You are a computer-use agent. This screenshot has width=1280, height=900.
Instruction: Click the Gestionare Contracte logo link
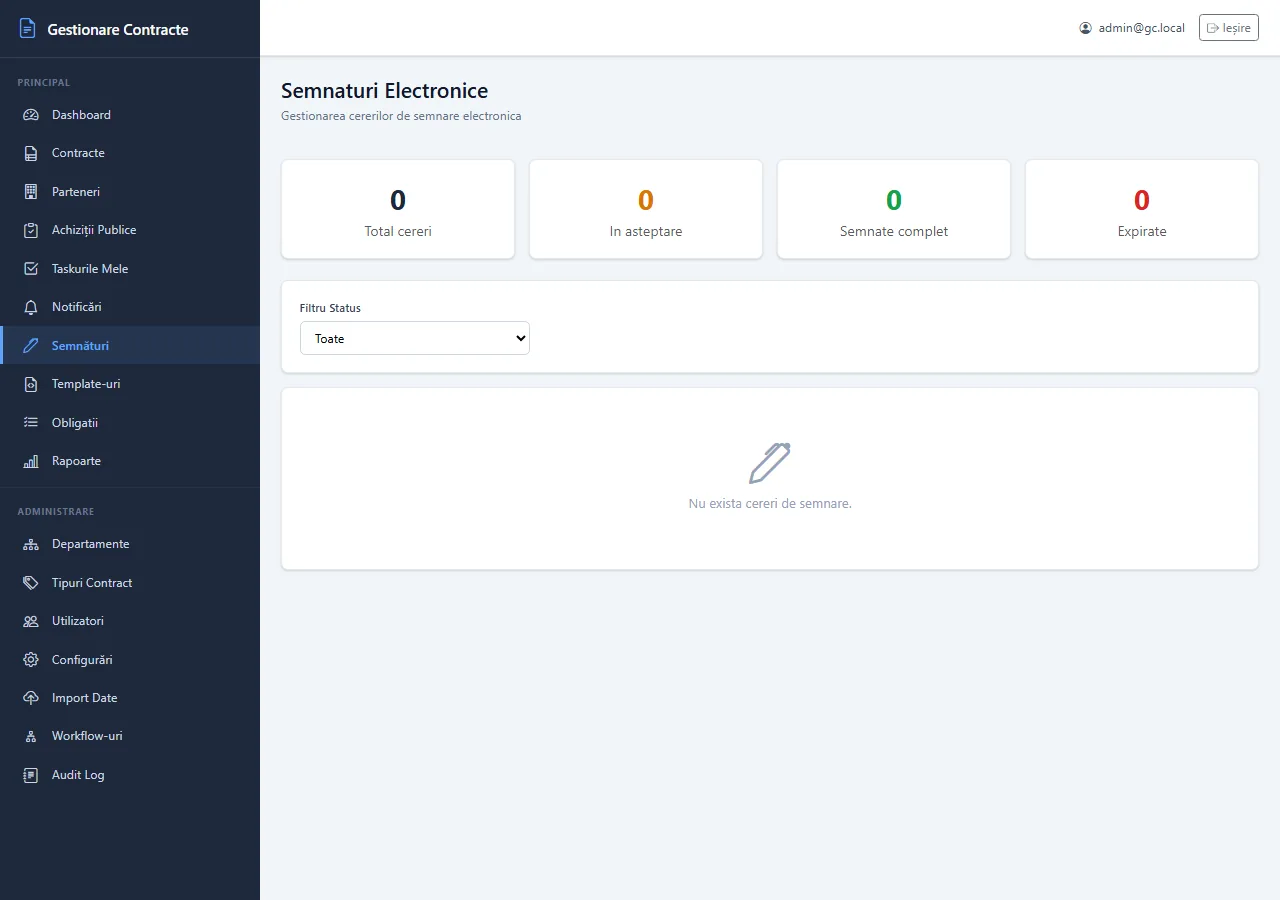tap(104, 29)
